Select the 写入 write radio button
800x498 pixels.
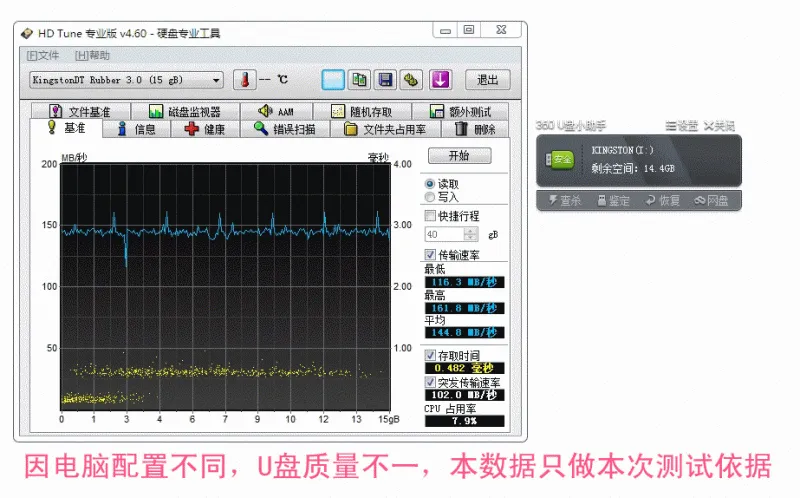point(430,197)
